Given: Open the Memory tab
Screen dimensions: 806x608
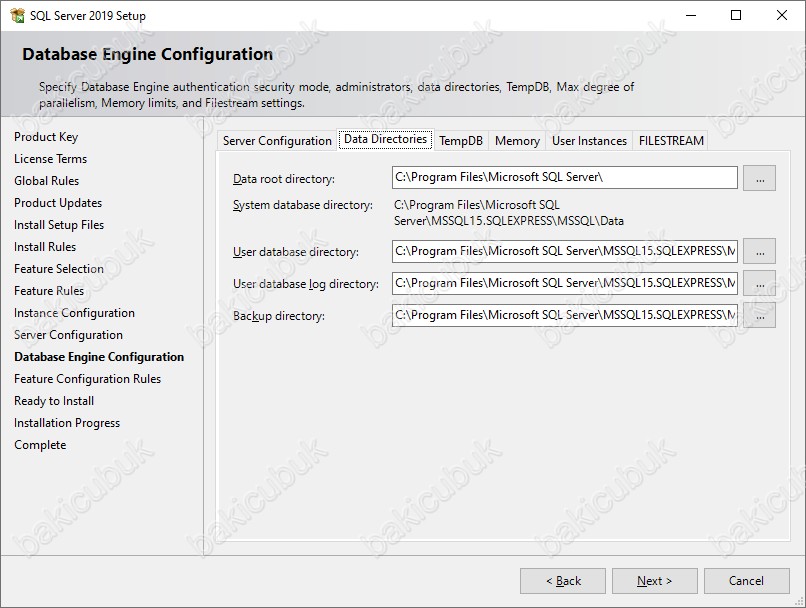Looking at the screenshot, I should coord(517,141).
